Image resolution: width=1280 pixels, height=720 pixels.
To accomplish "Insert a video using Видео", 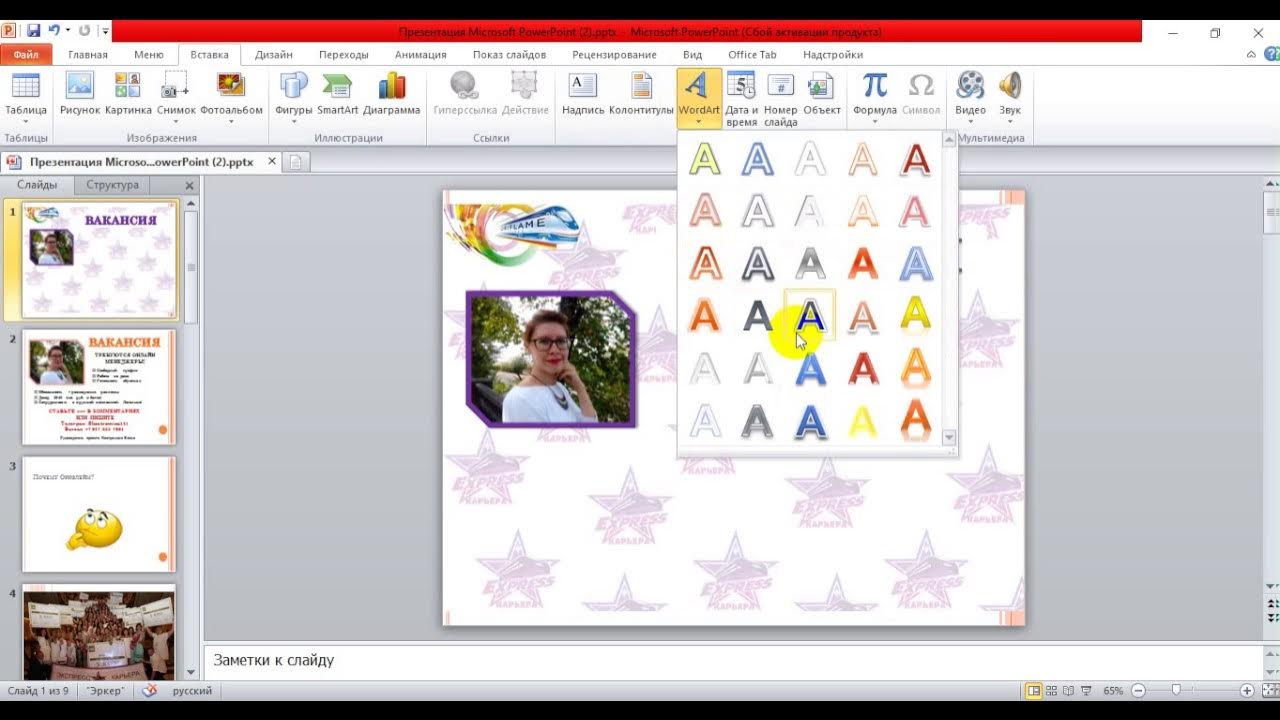I will pos(970,97).
